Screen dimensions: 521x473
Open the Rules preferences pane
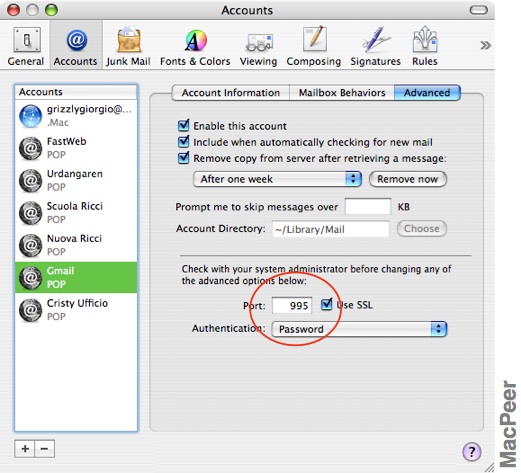pyautogui.click(x=425, y=46)
